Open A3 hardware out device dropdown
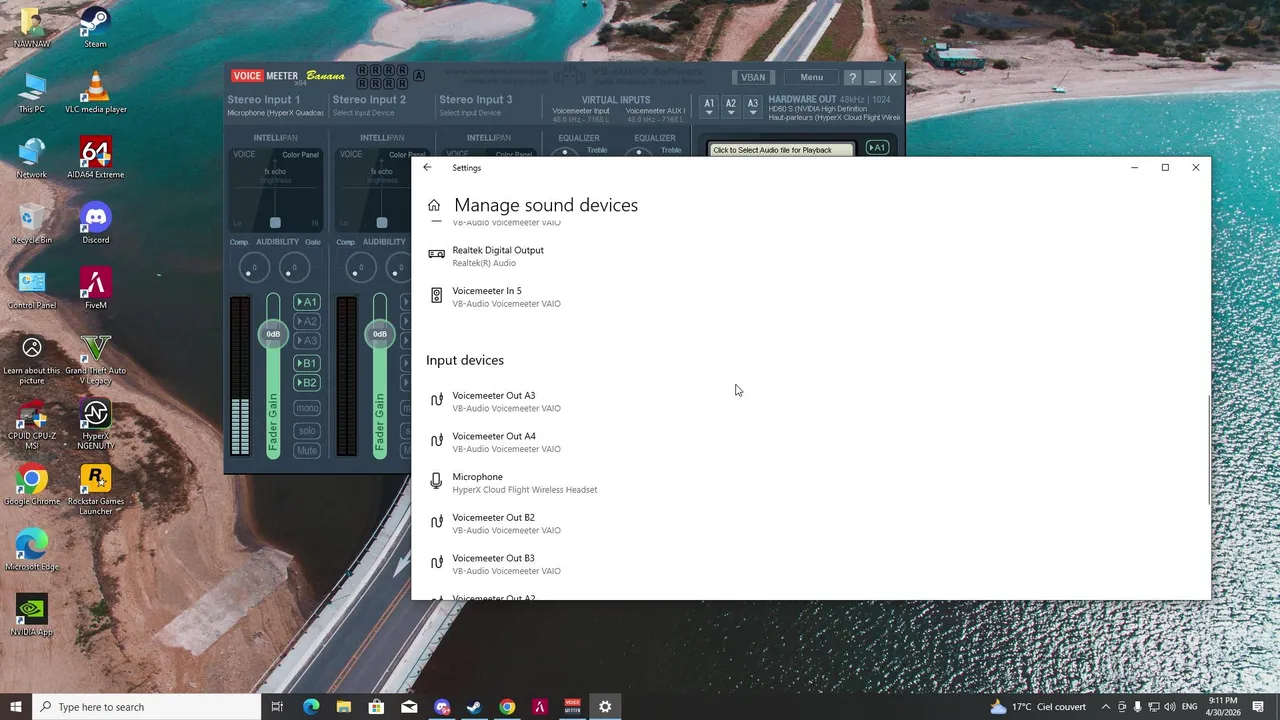The width and height of the screenshot is (1280, 720). [x=753, y=106]
